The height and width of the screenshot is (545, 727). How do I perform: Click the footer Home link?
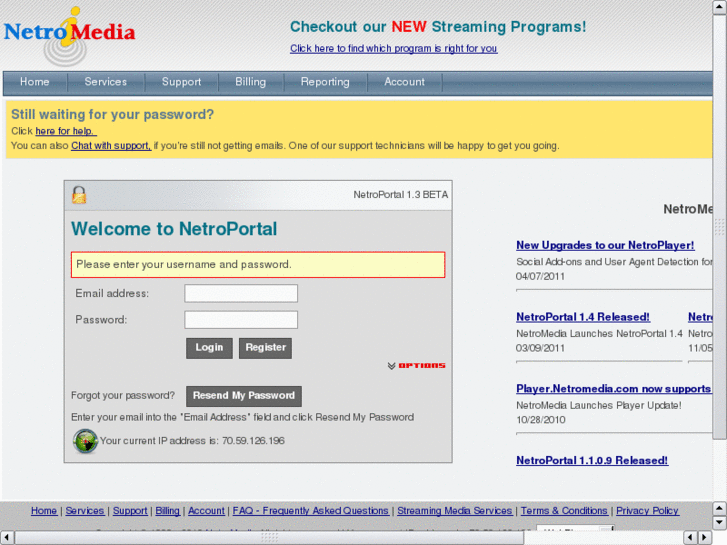44,511
